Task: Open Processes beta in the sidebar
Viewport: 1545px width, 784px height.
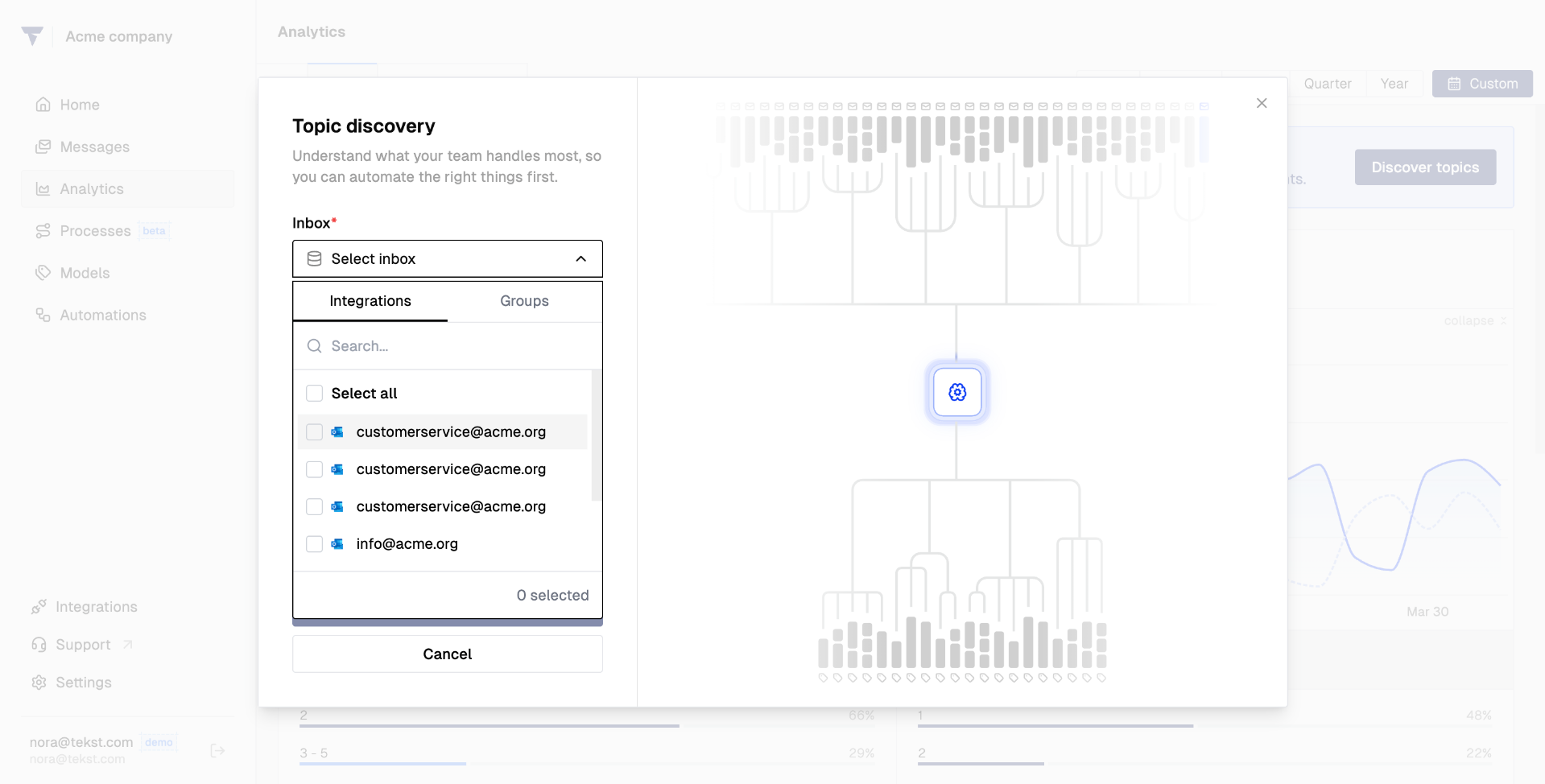Action: [128, 231]
